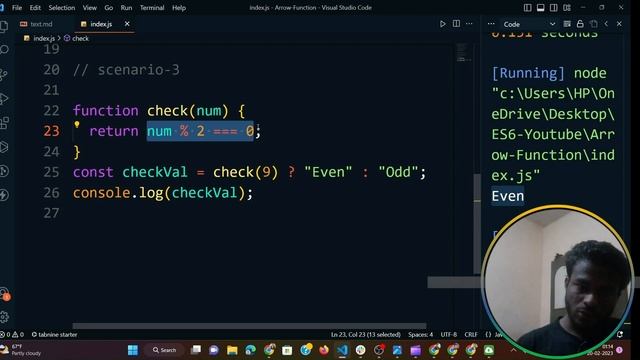Click the taskbar Search box

coord(164,350)
